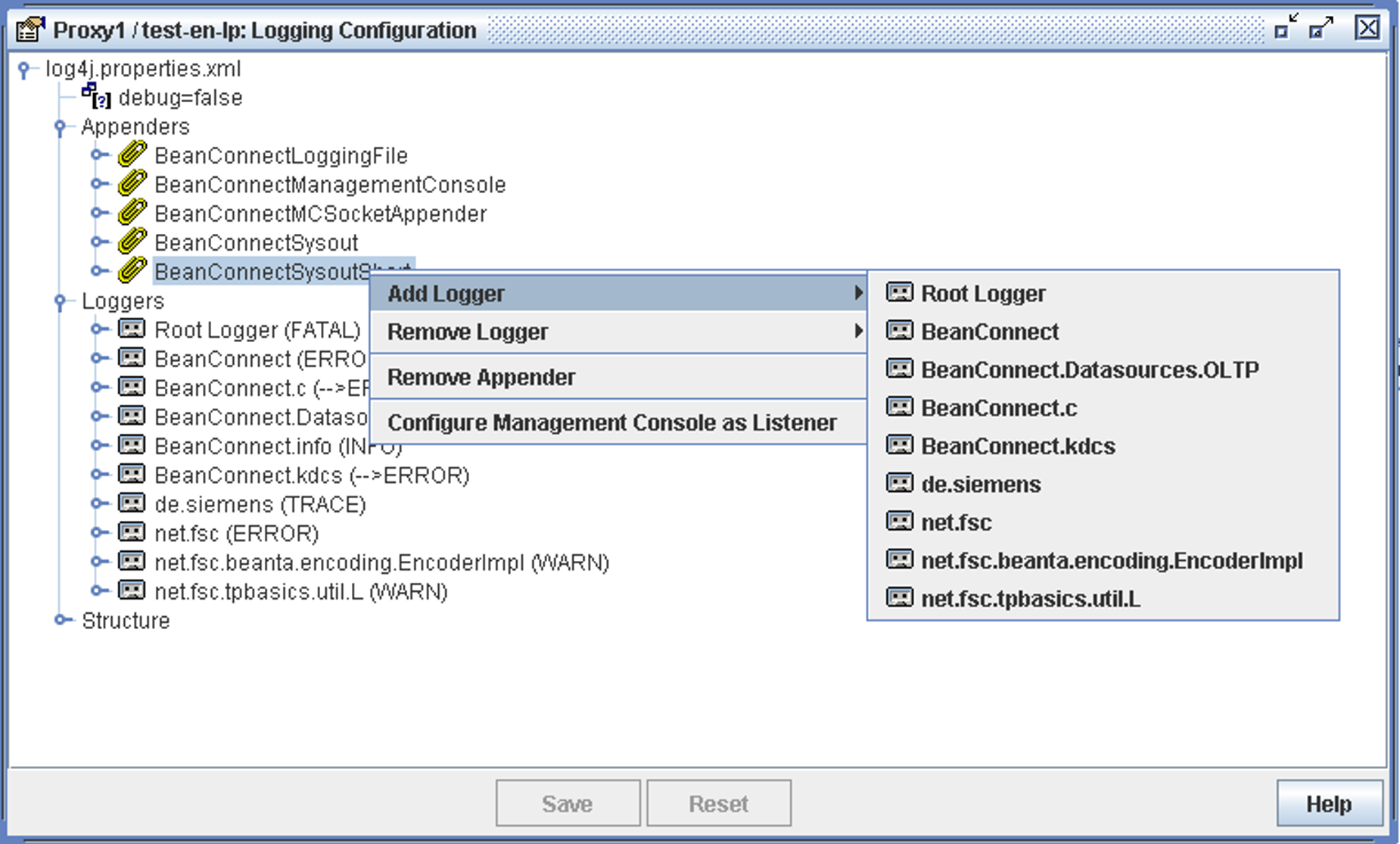1400x844 pixels.
Task: Click the BeanConnectLoggingFile paperclip icon
Action: [132, 154]
